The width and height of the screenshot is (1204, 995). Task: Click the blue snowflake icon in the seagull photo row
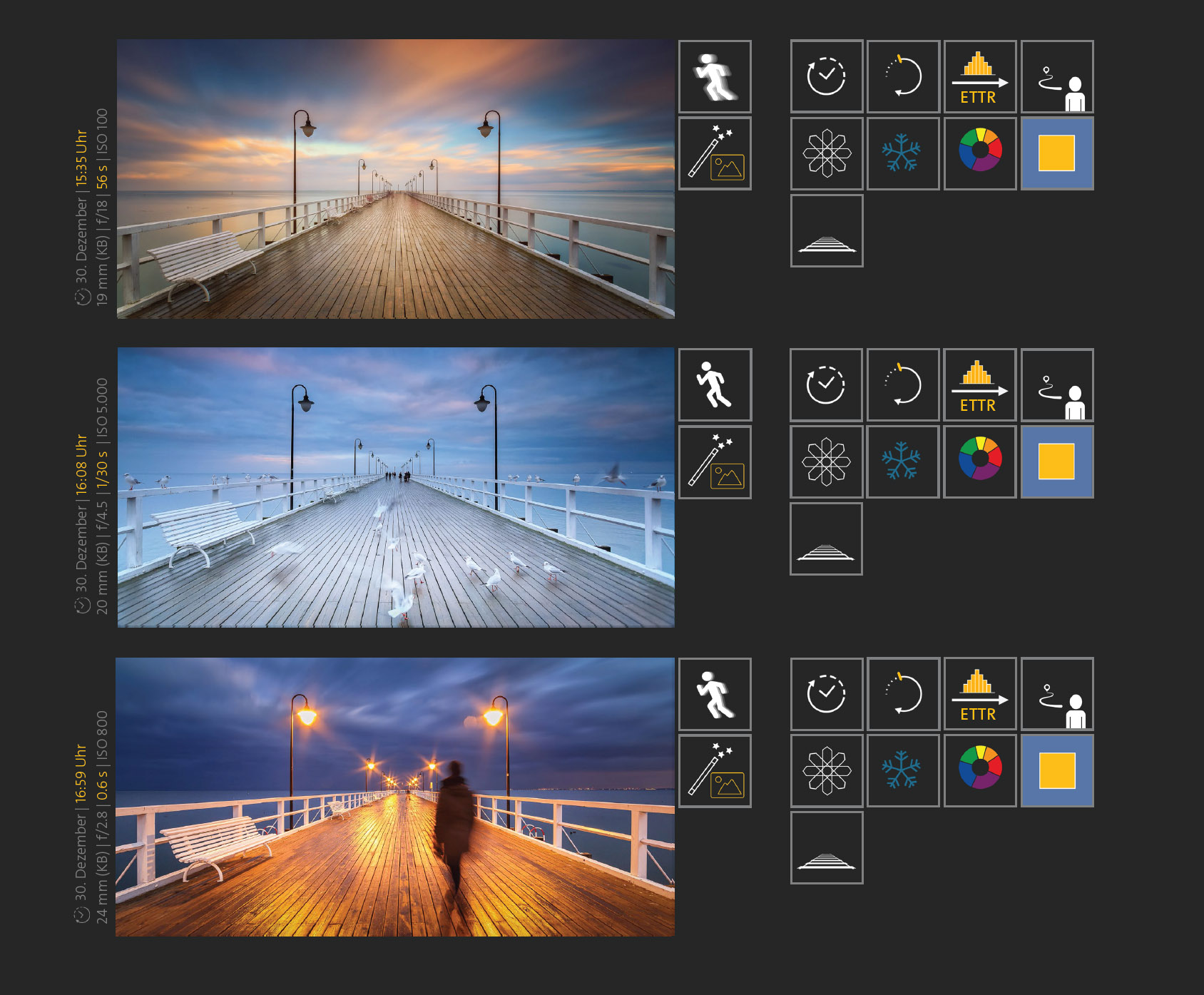point(903,461)
